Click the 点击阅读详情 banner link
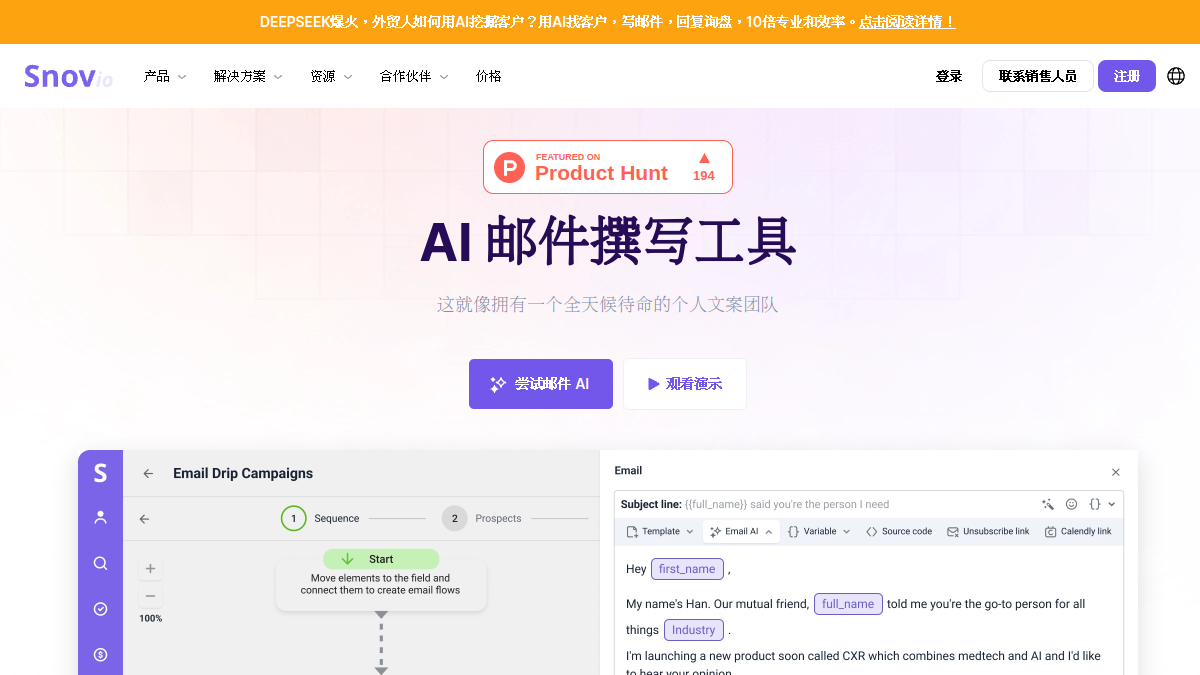 (x=907, y=22)
